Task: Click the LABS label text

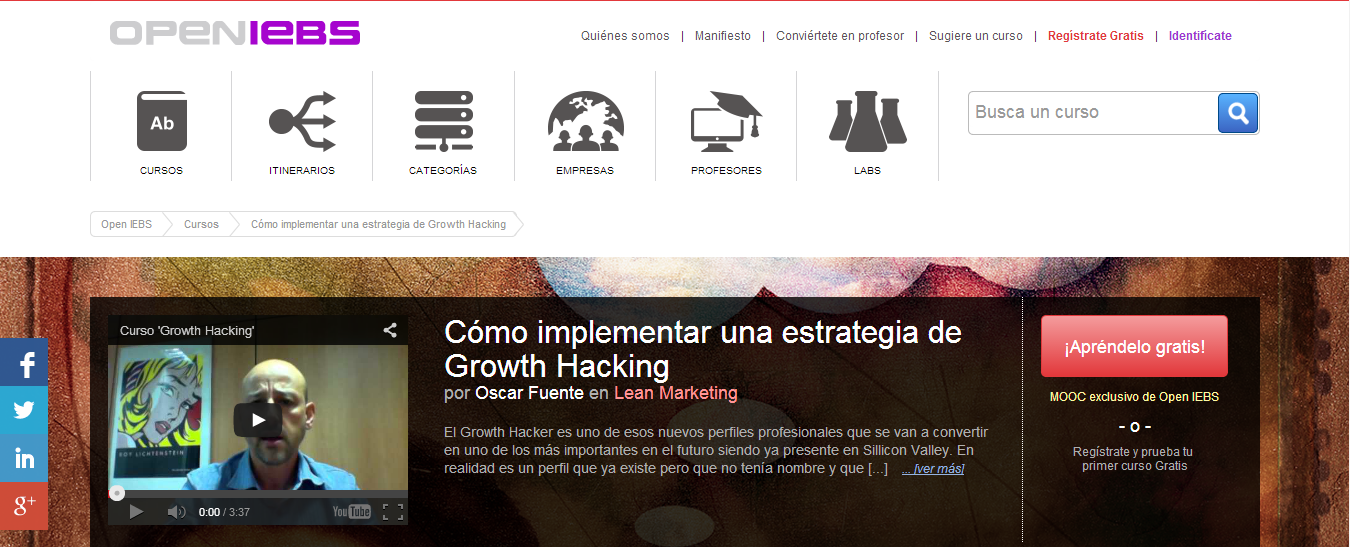Action: (867, 170)
